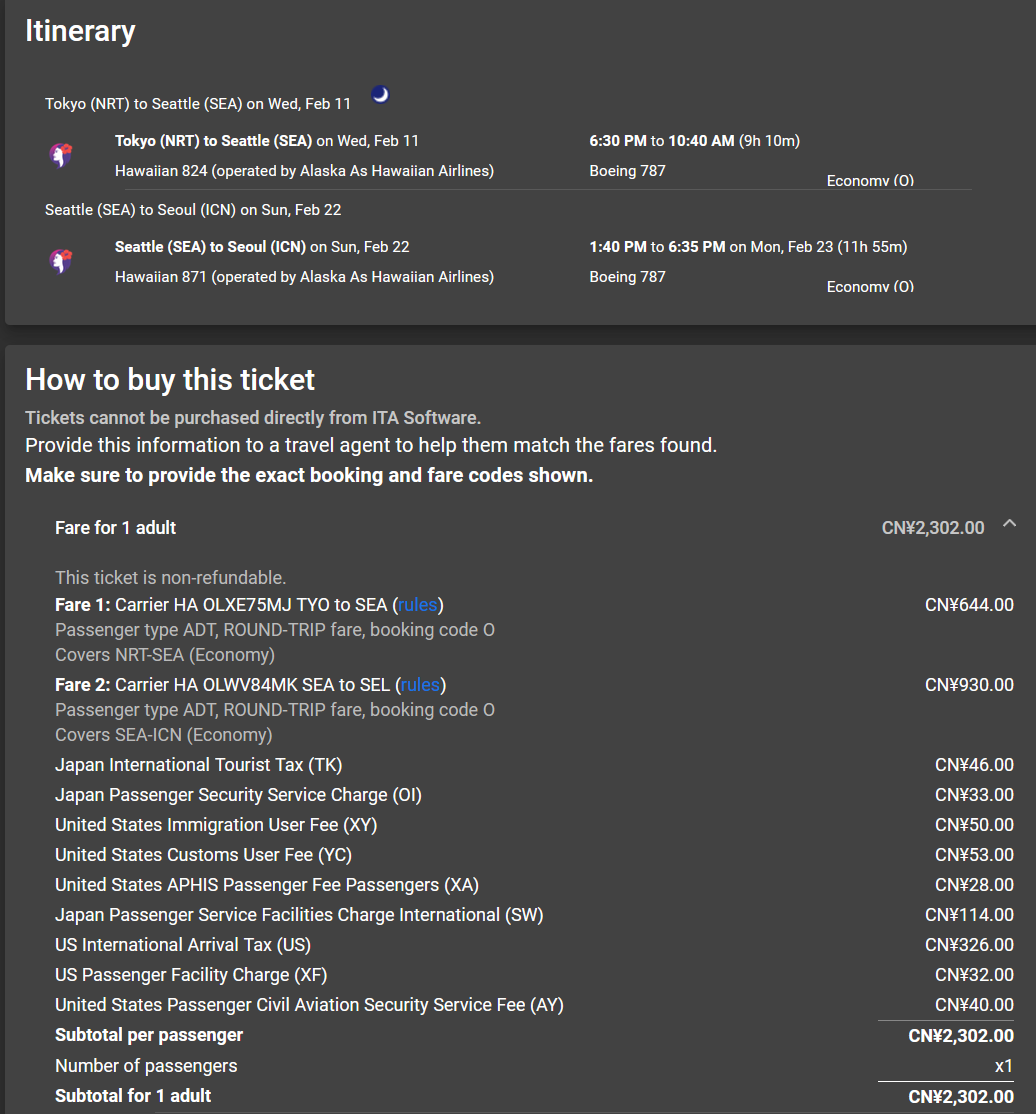This screenshot has height=1114, width=1036.
Task: Select the CN¥2,302.00 total in the fare header
Action: pyautogui.click(x=932, y=528)
